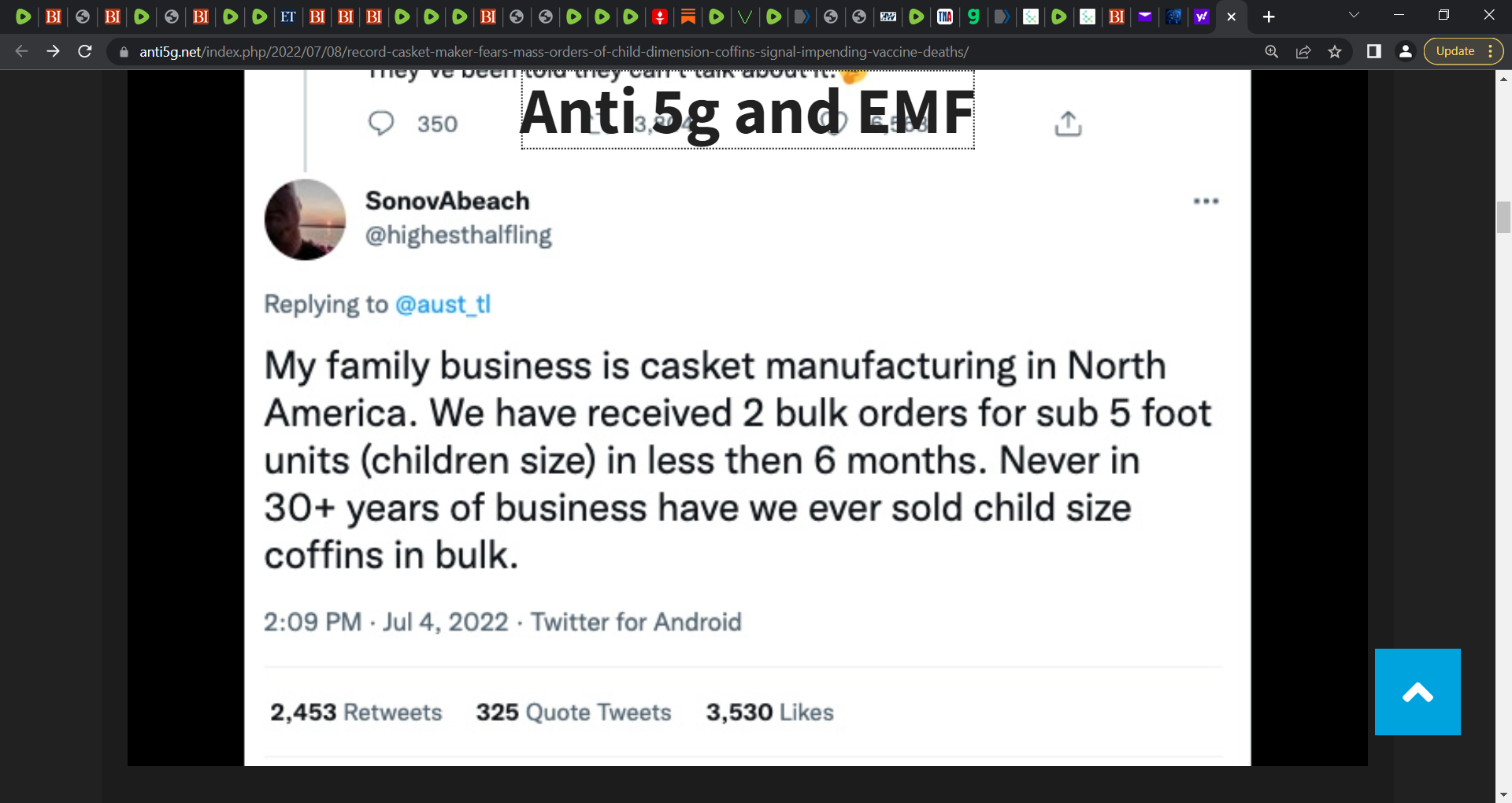This screenshot has width=1512, height=803.
Task: Switch to the Yahoo tab
Action: point(1202,17)
